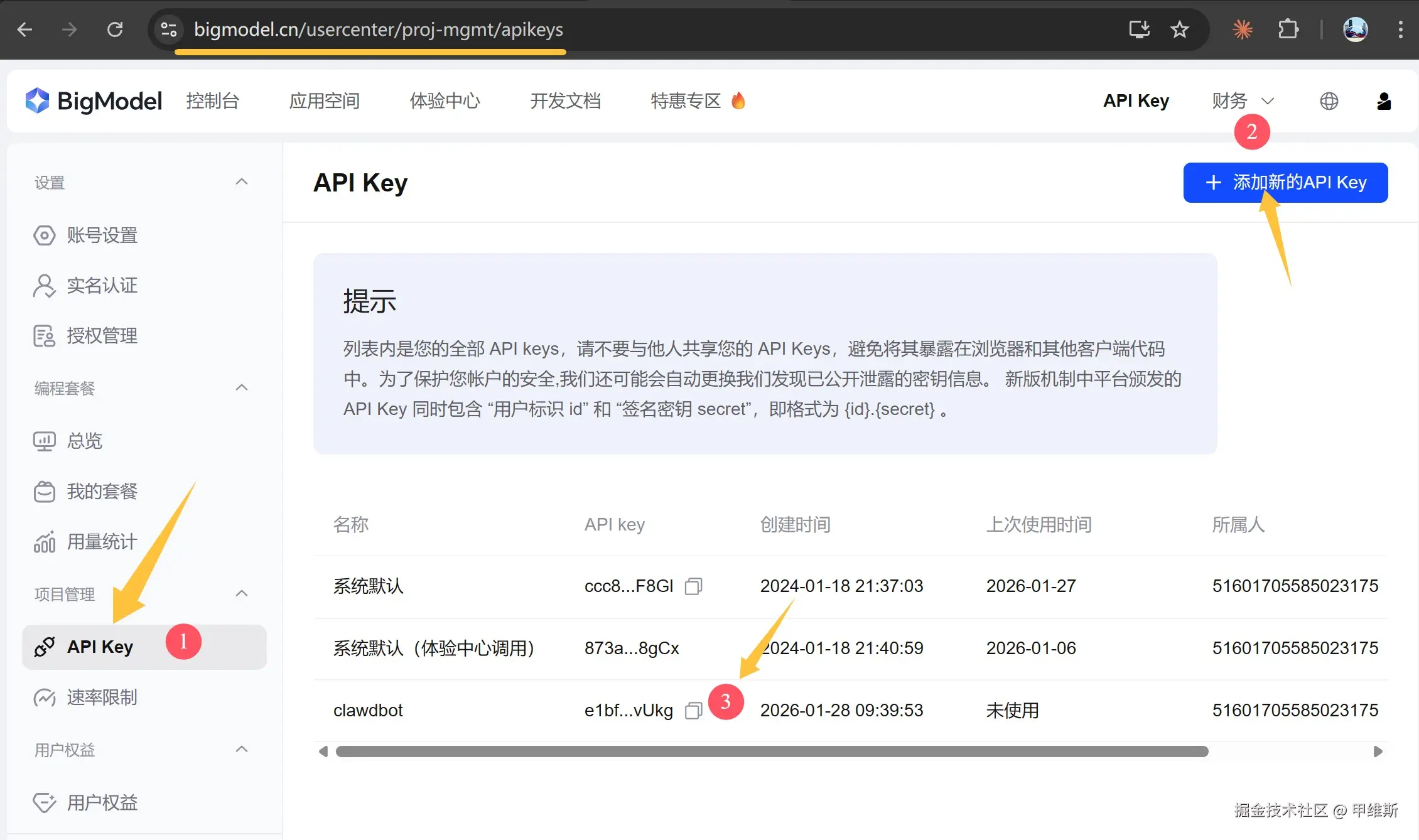The image size is (1419, 840).
Task: Bookmark this page with star icon
Action: coord(1180,30)
